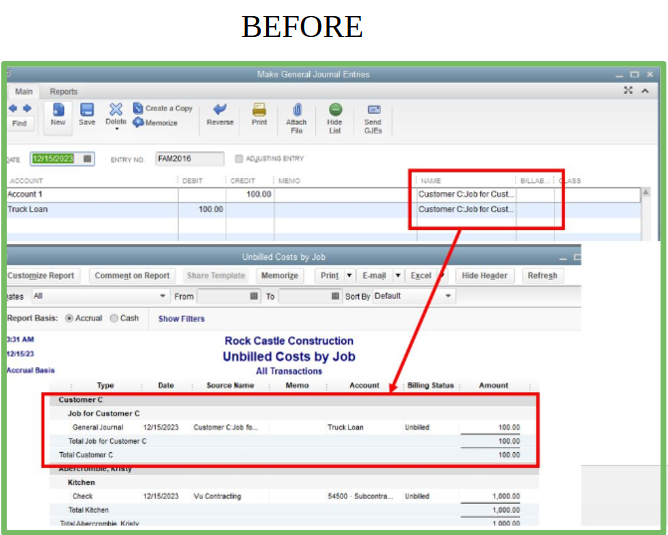Open the Dates dropdown set to All
The height and width of the screenshot is (535, 668).
(100, 296)
